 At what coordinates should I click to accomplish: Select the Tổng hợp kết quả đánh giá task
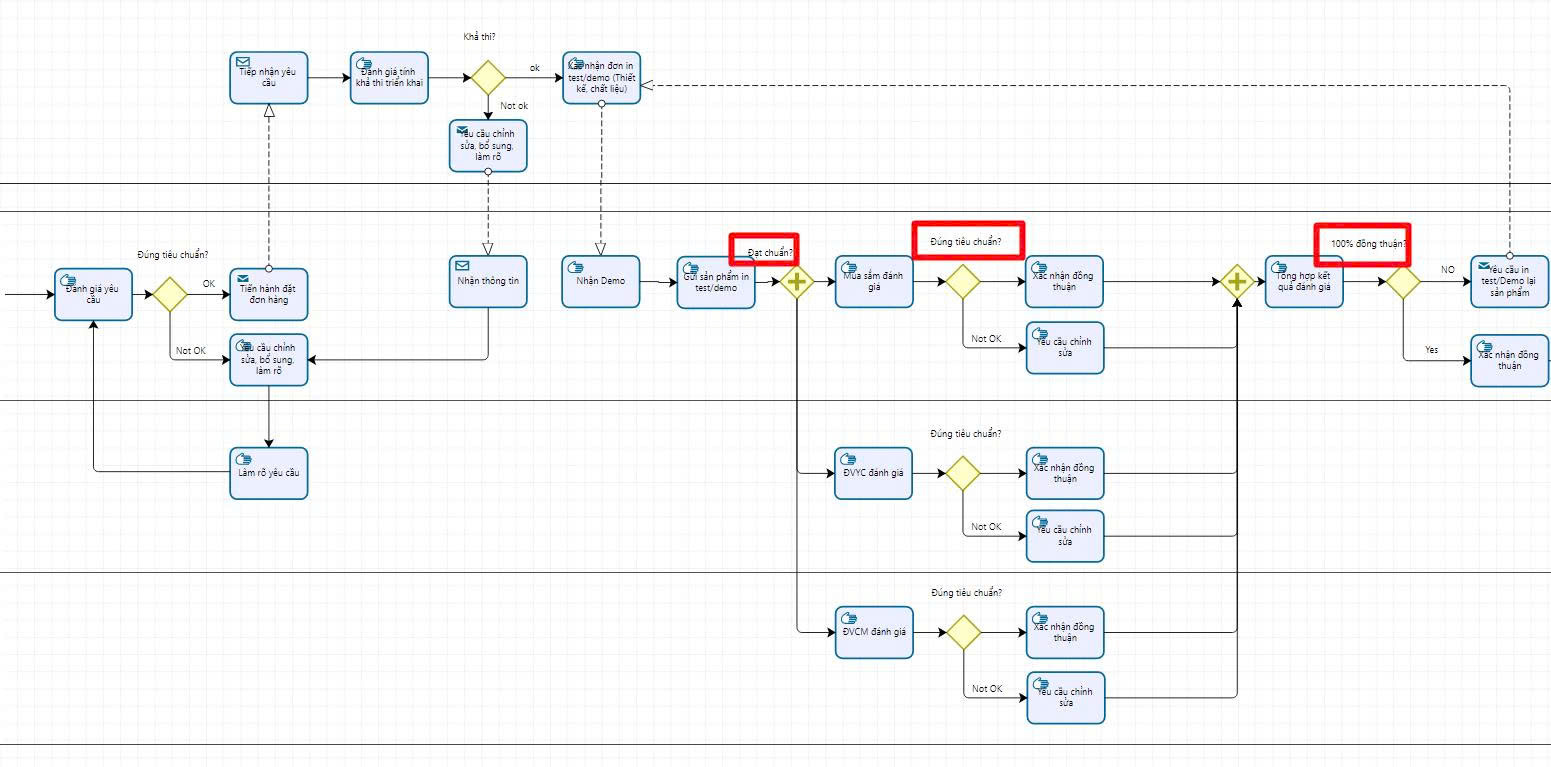tap(1304, 282)
